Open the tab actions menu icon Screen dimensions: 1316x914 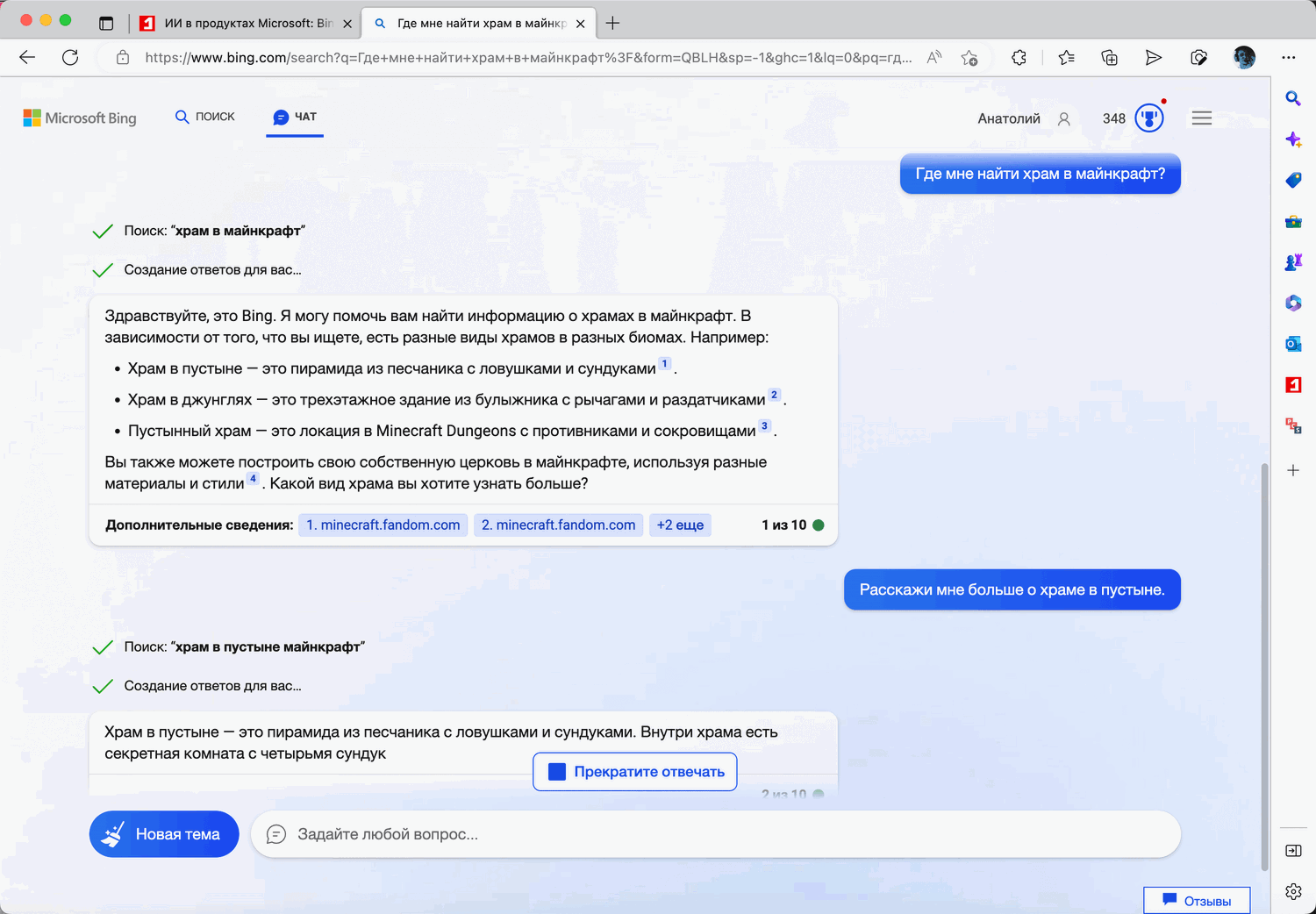click(106, 23)
